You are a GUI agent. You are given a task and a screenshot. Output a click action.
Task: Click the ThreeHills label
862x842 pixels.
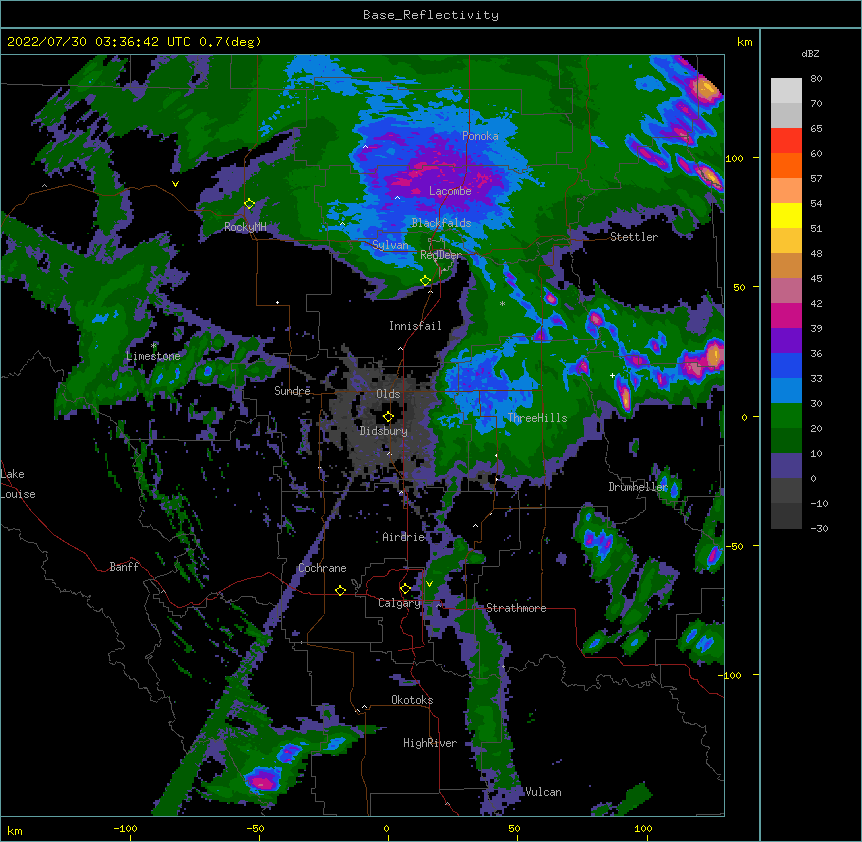coord(537,418)
